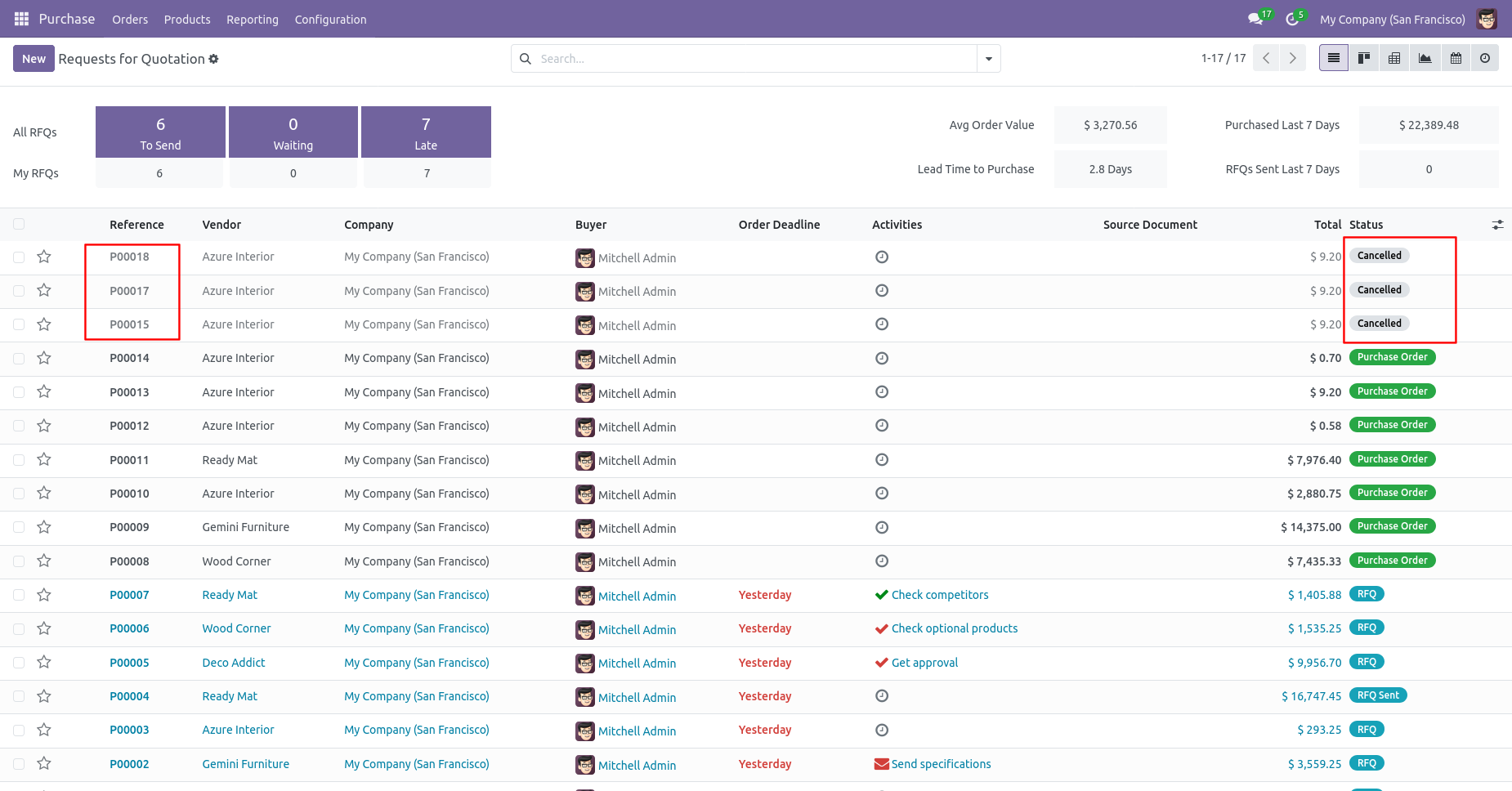Switch to list view
This screenshot has width=1512, height=791.
pyautogui.click(x=1334, y=58)
